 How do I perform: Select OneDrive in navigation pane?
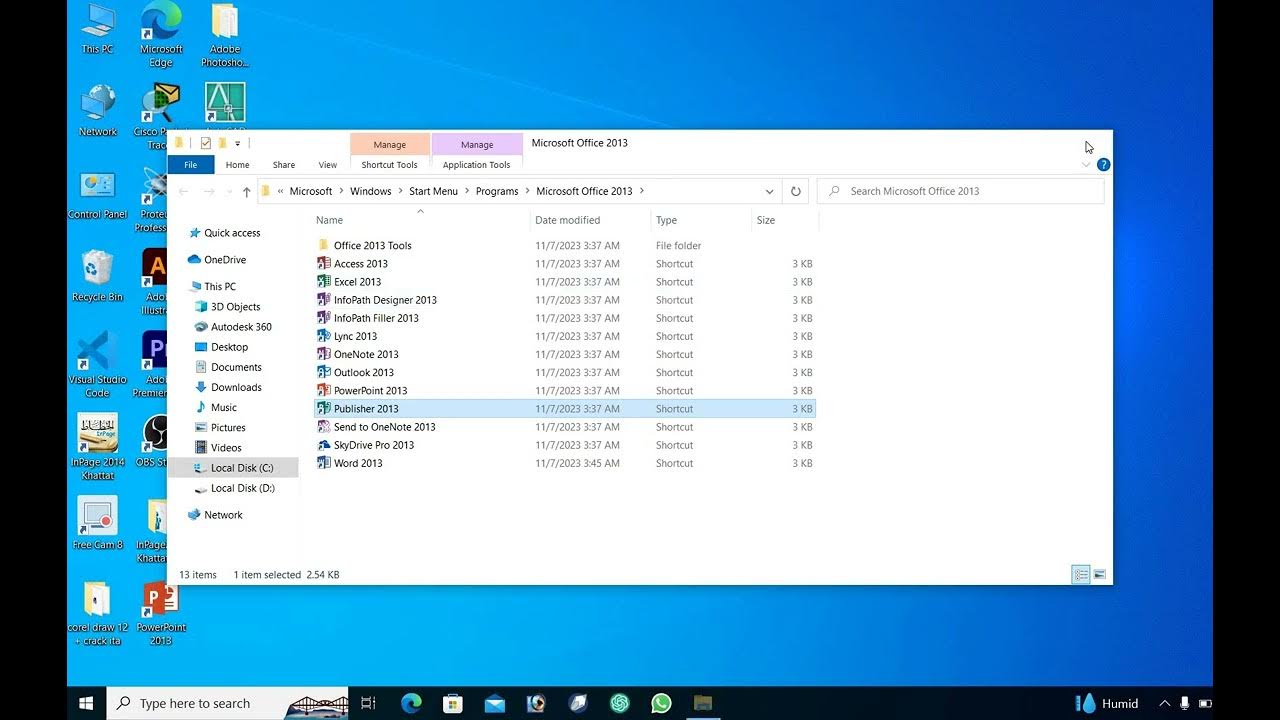click(225, 260)
